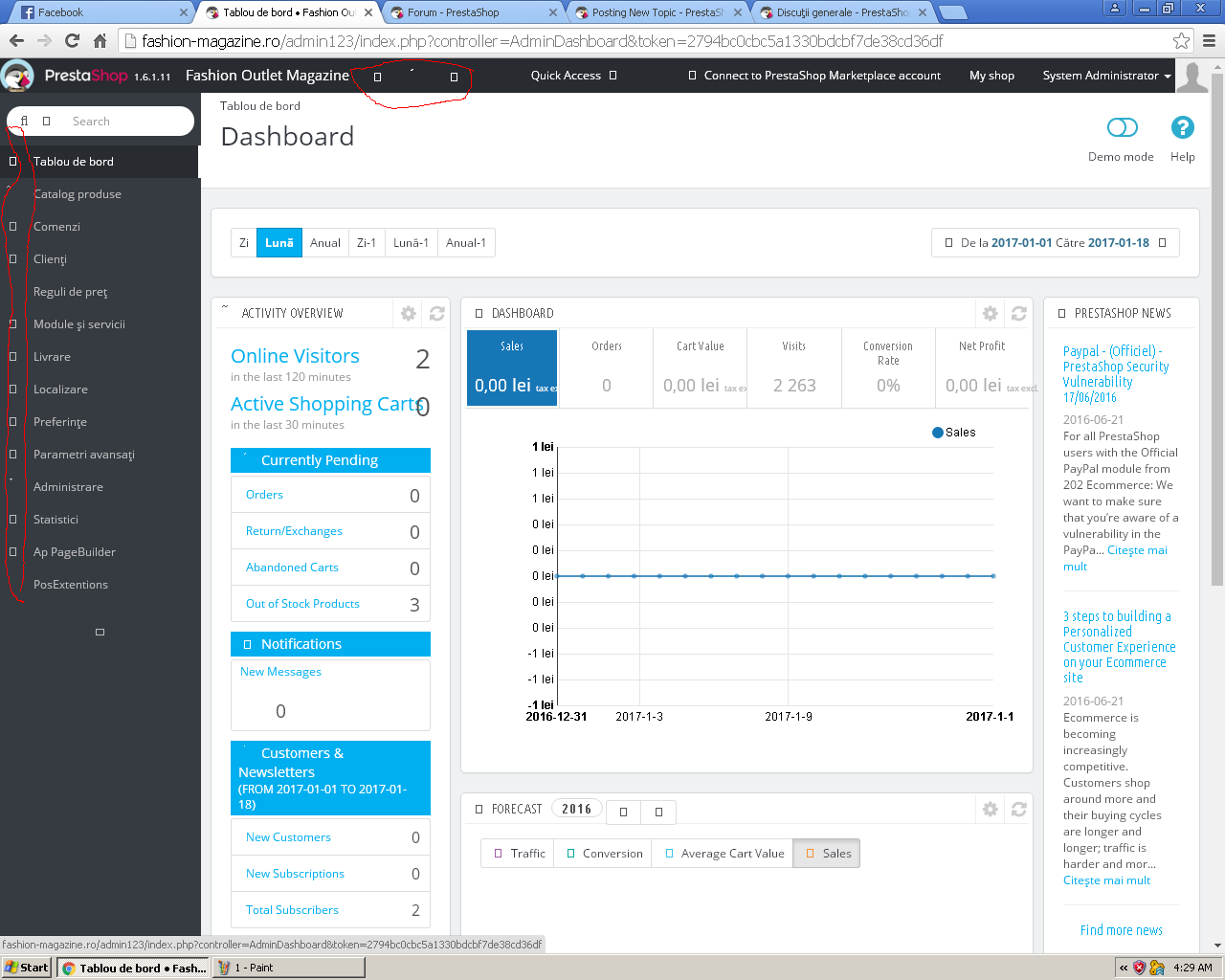Open Preferinţe menu
1225x980 pixels.
[60, 422]
